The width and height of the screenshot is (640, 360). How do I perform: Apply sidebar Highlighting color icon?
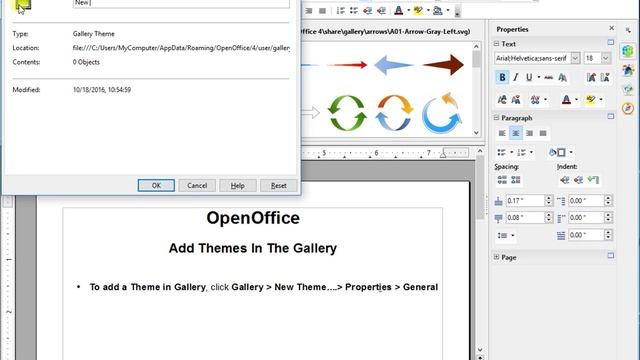591,99
